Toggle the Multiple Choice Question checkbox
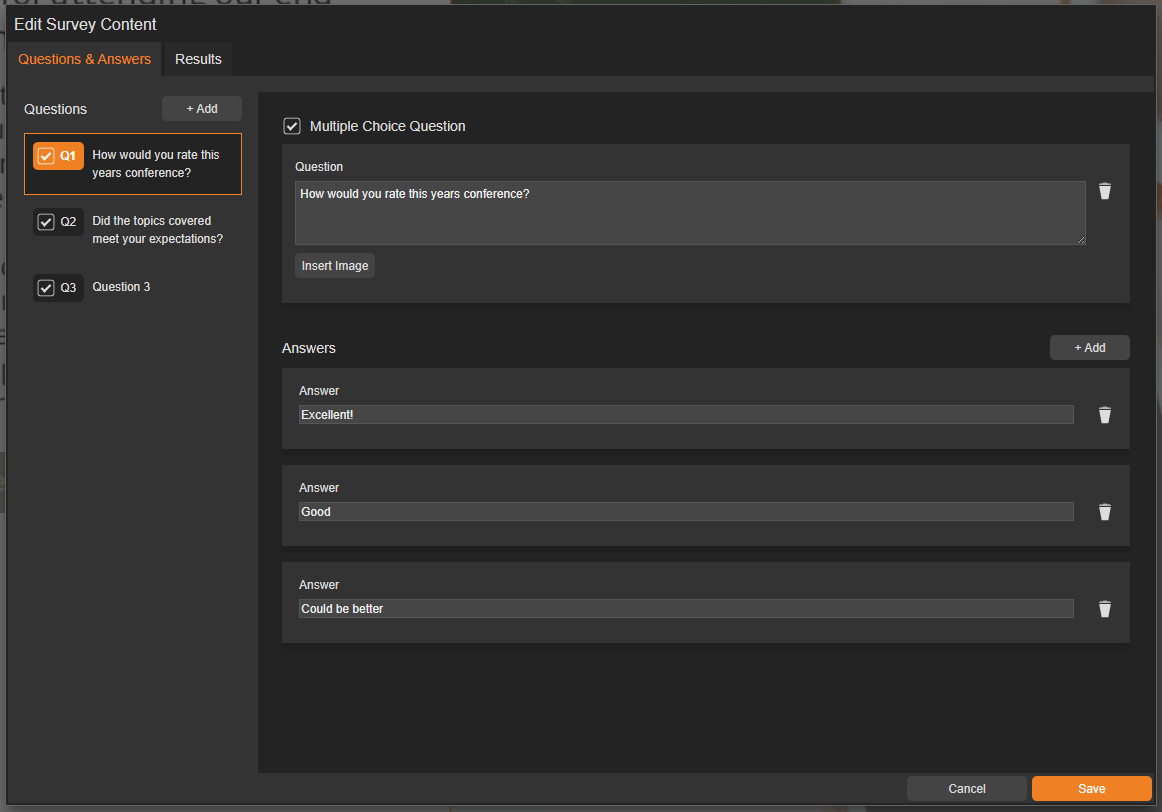The width and height of the screenshot is (1162, 812). (x=292, y=126)
